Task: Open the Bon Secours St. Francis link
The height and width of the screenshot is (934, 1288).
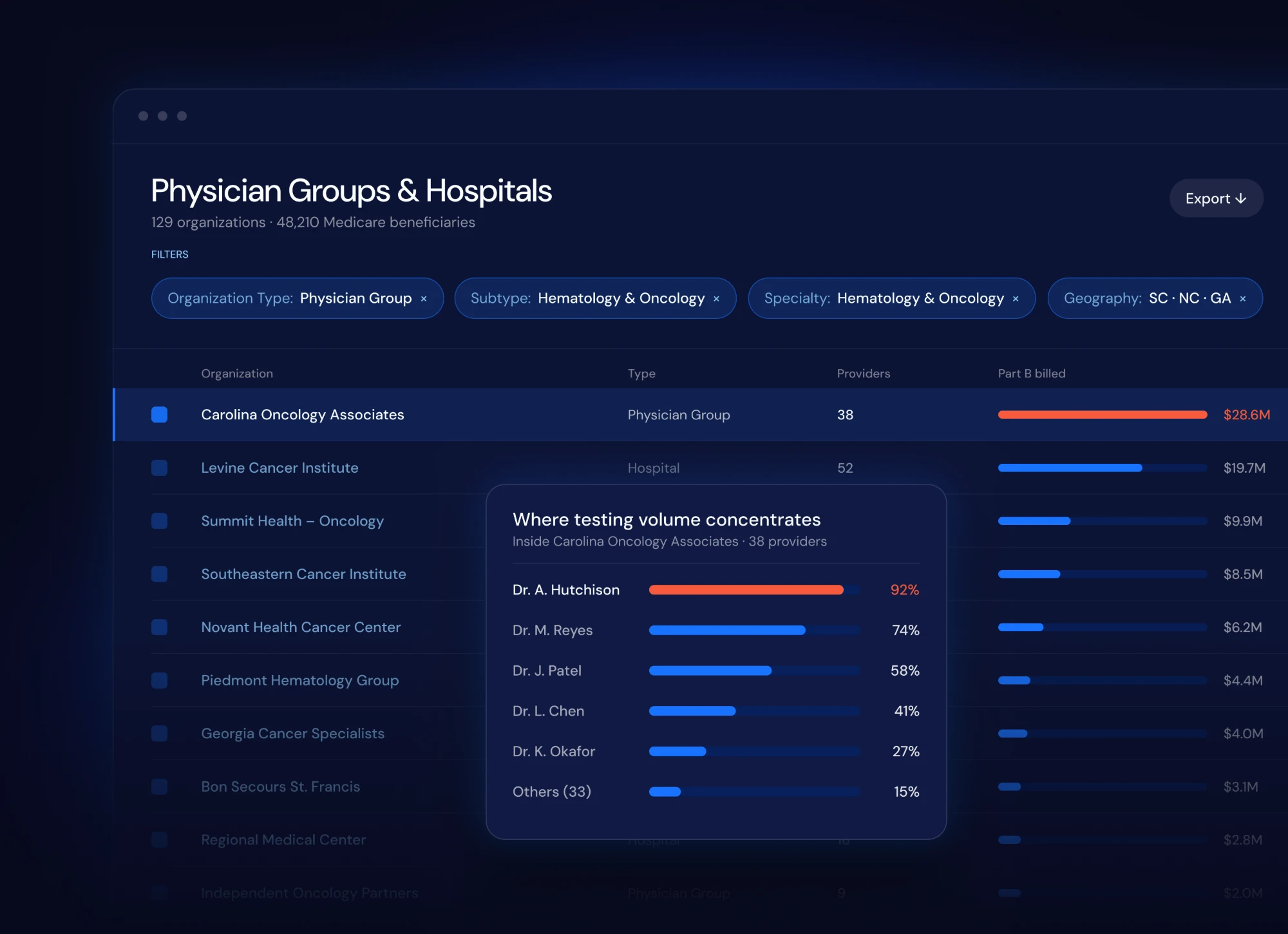Action: 280,787
